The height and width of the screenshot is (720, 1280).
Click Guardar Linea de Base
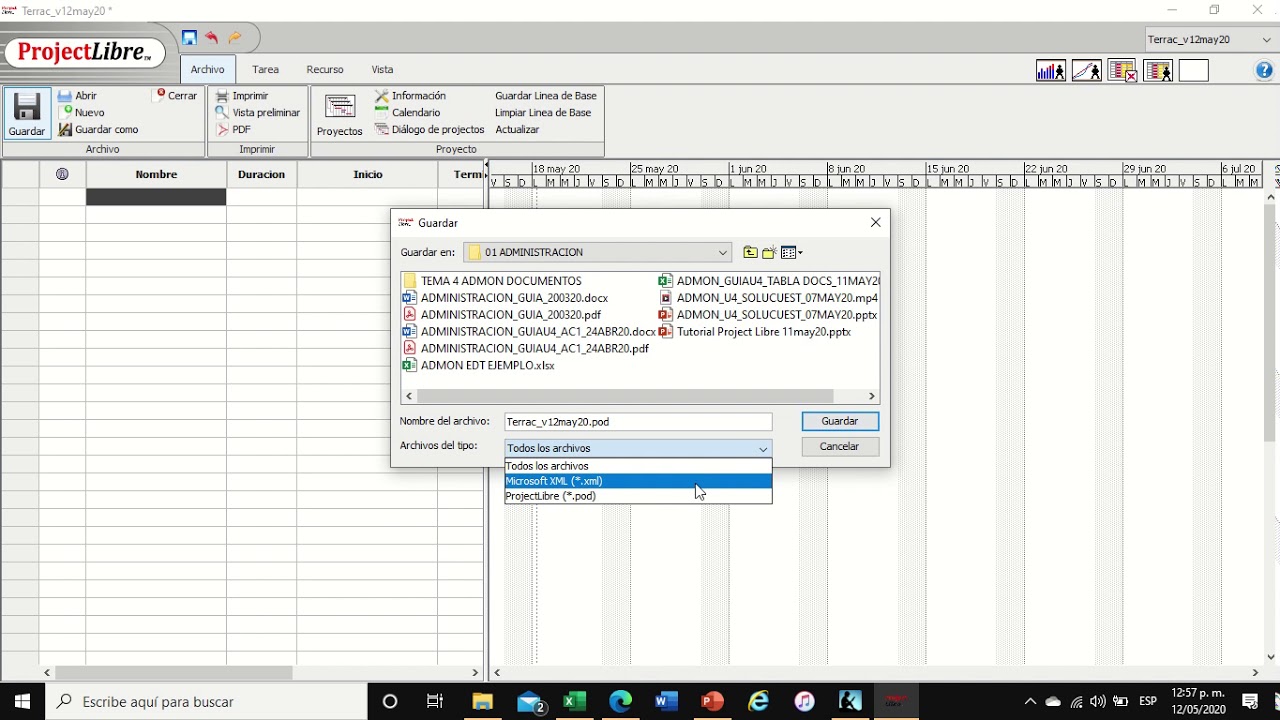coord(546,96)
